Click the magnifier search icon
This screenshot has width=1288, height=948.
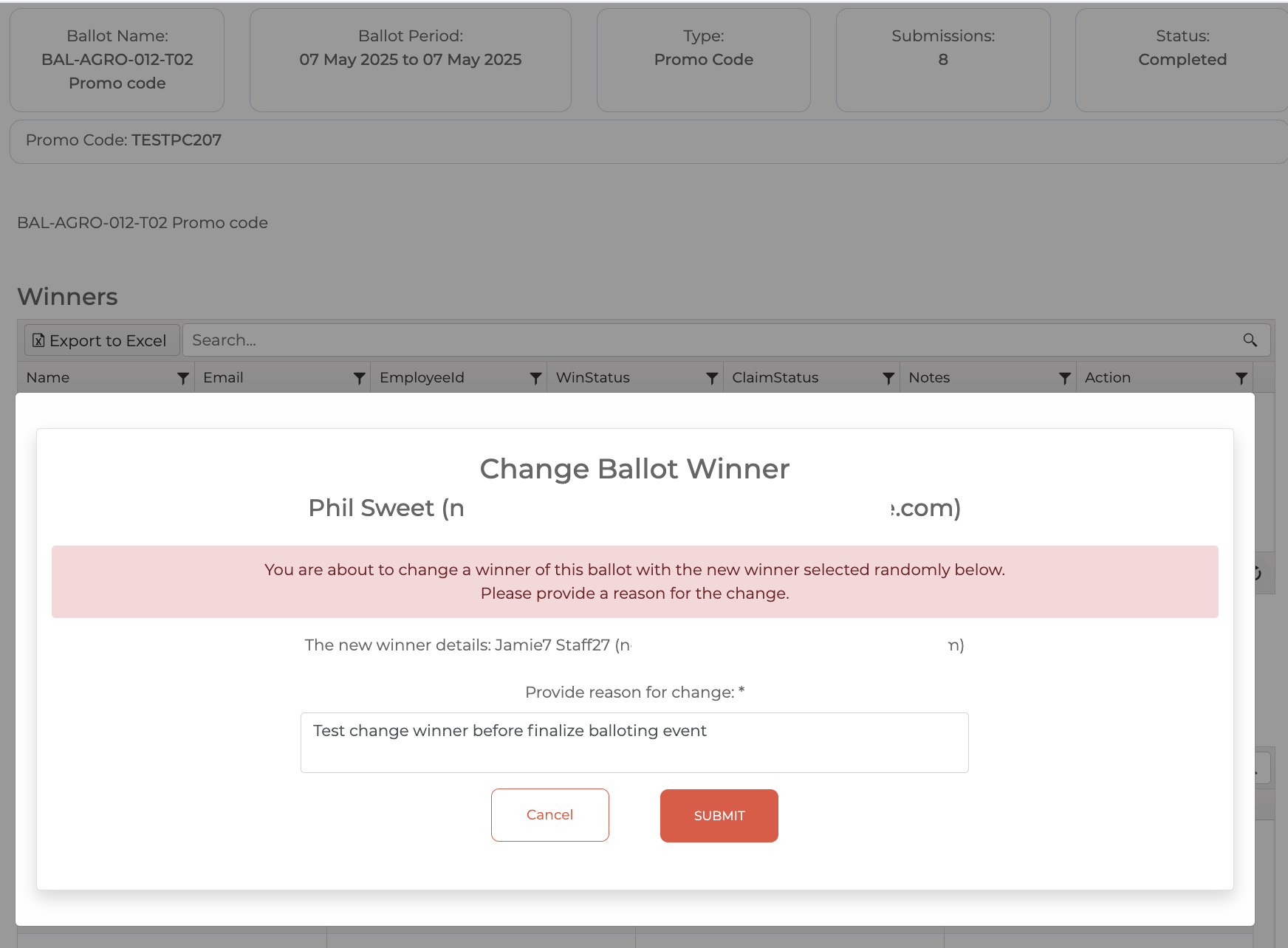pos(1250,340)
